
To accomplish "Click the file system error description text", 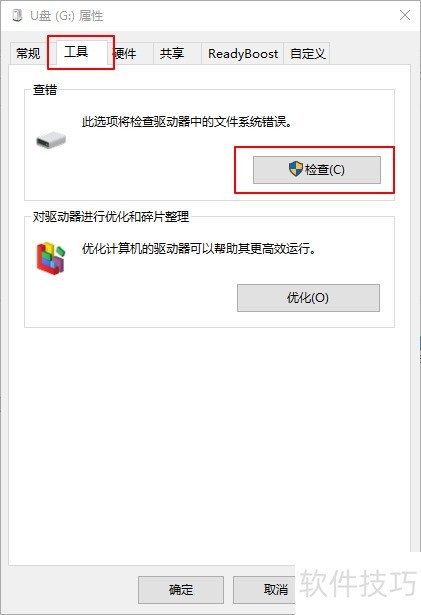I will pyautogui.click(x=188, y=122).
